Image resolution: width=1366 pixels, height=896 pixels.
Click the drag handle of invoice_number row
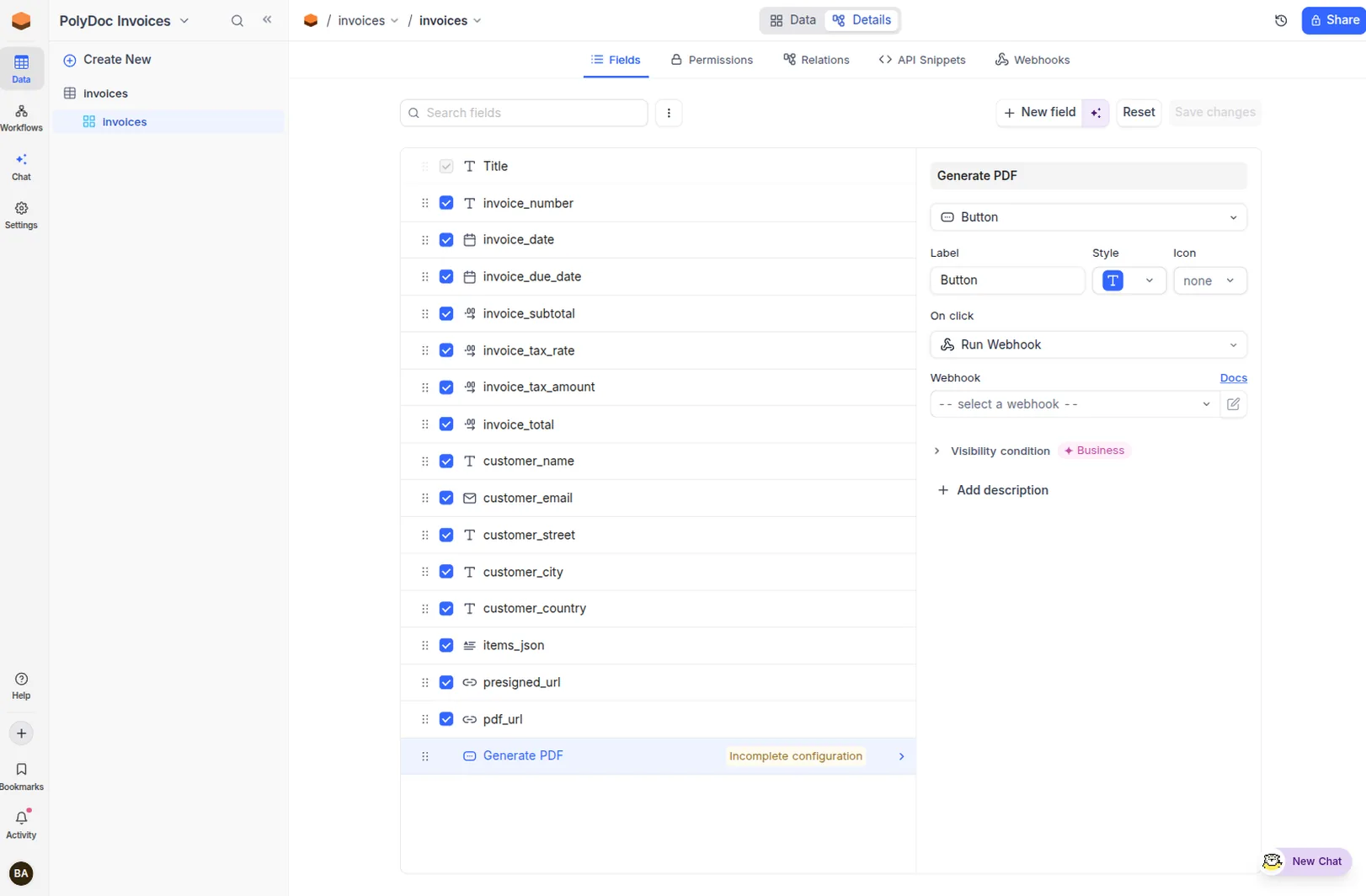point(424,203)
